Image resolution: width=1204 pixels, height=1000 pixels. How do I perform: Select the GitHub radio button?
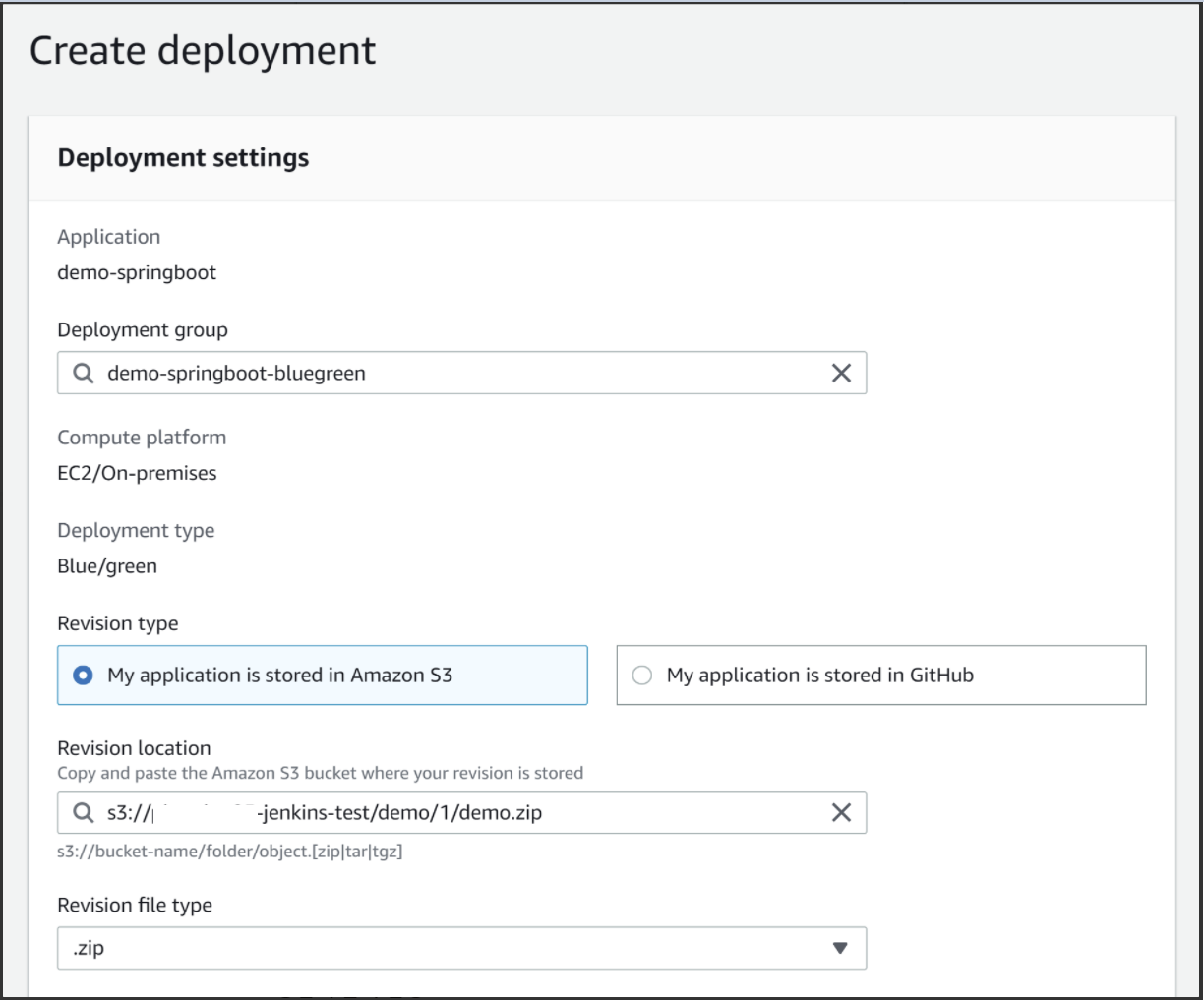click(x=642, y=676)
